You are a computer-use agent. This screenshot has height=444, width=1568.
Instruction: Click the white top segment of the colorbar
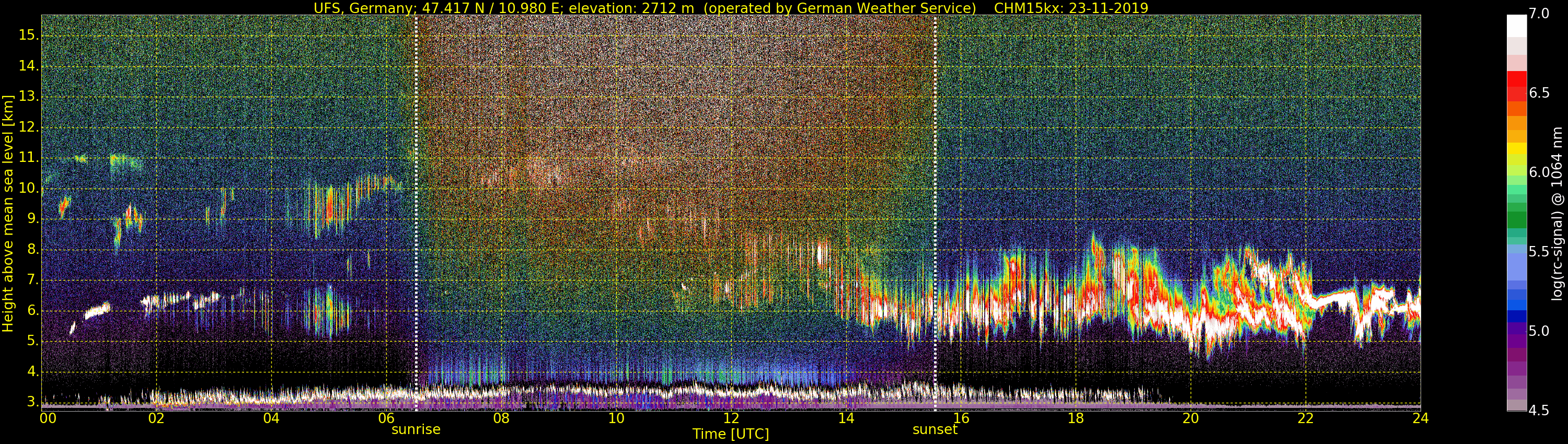point(1516,26)
